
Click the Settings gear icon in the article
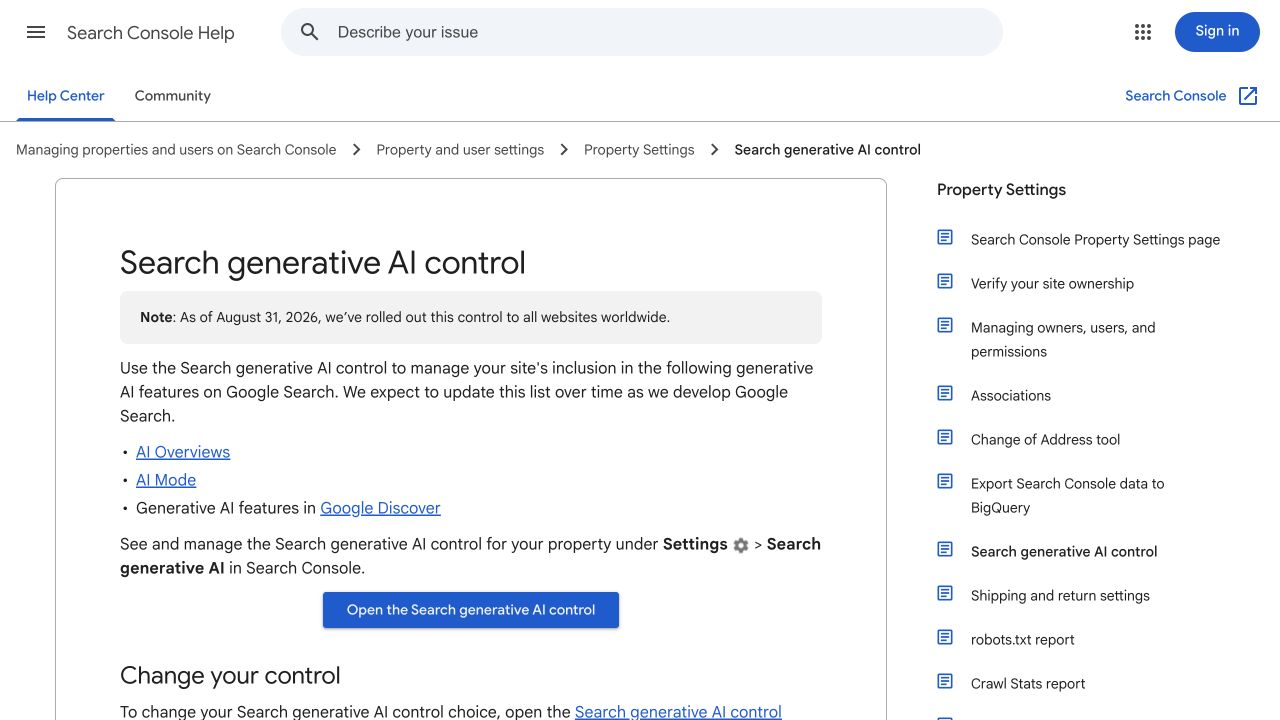[x=741, y=545]
